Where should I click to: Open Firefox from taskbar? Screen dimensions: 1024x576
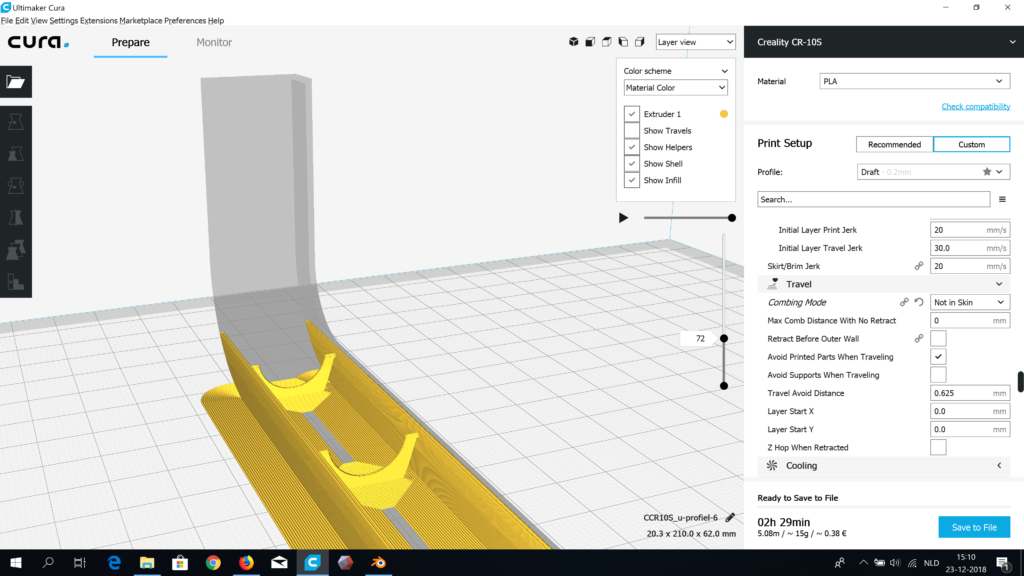246,562
